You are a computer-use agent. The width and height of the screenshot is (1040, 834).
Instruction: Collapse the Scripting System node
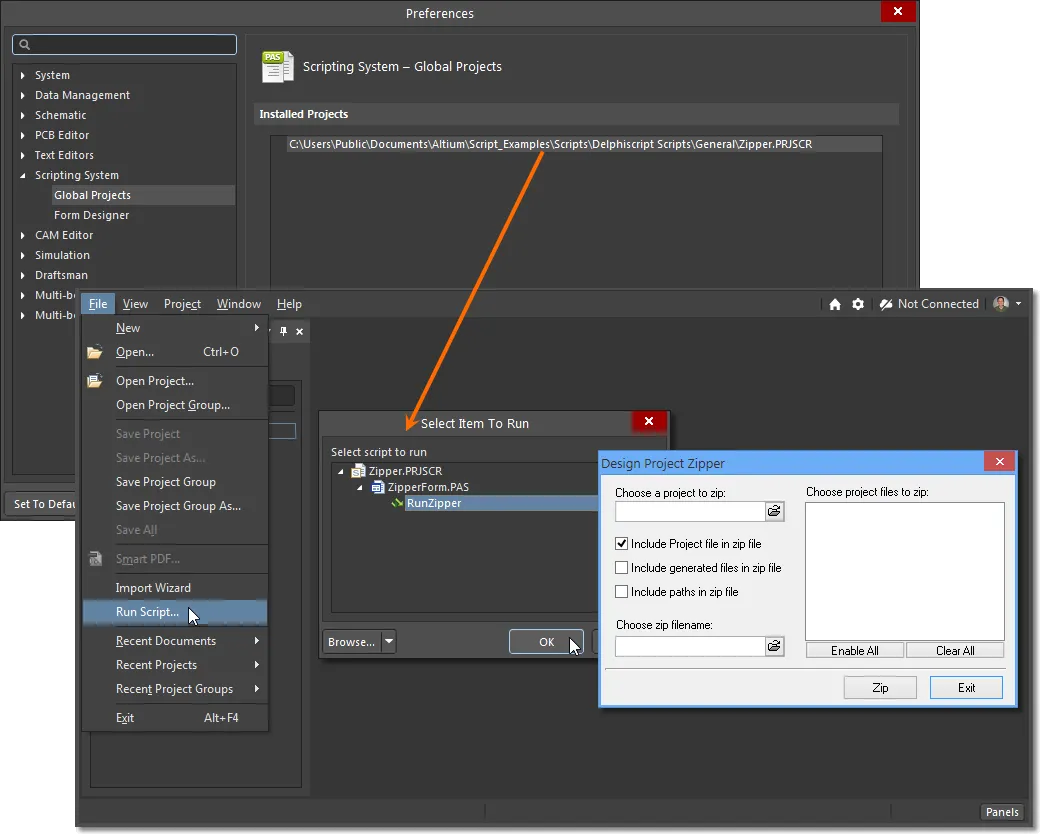[23, 175]
